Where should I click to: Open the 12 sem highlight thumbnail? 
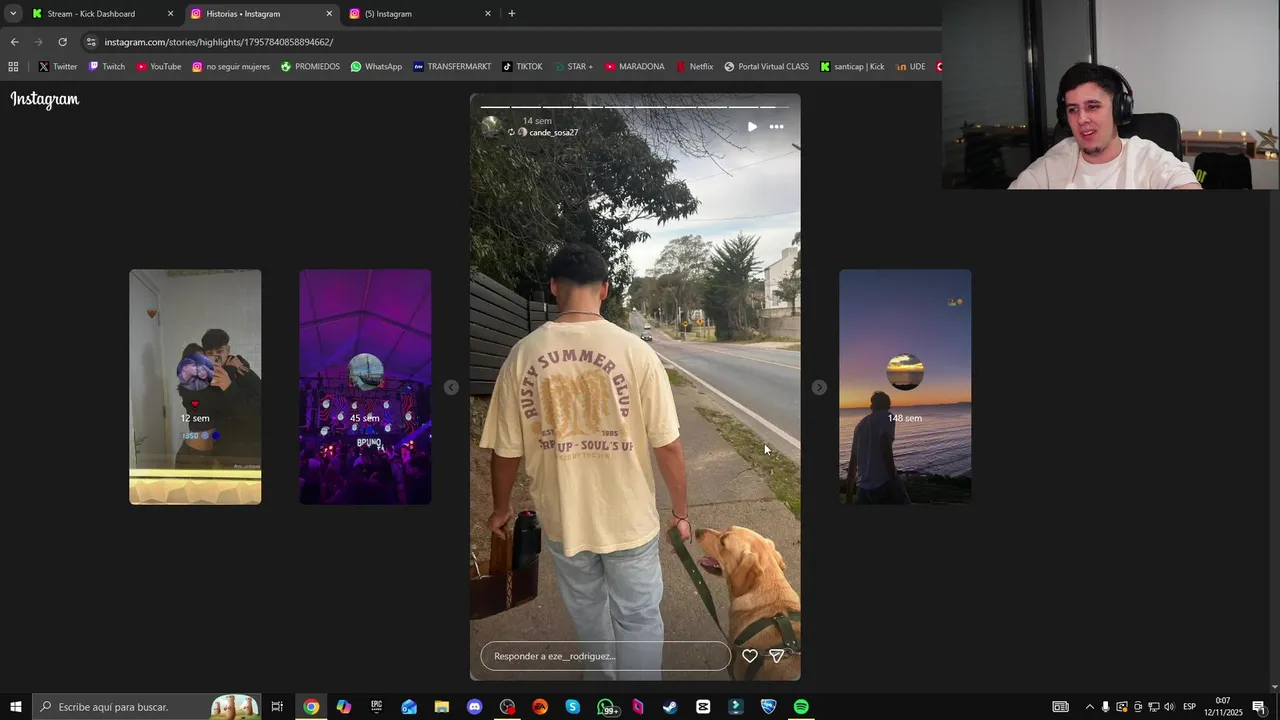[x=195, y=387]
